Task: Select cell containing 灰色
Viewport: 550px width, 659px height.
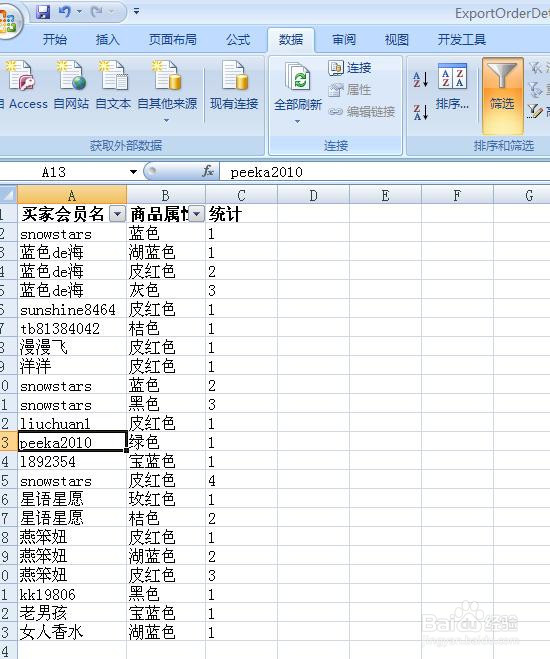Action: pyautogui.click(x=166, y=290)
